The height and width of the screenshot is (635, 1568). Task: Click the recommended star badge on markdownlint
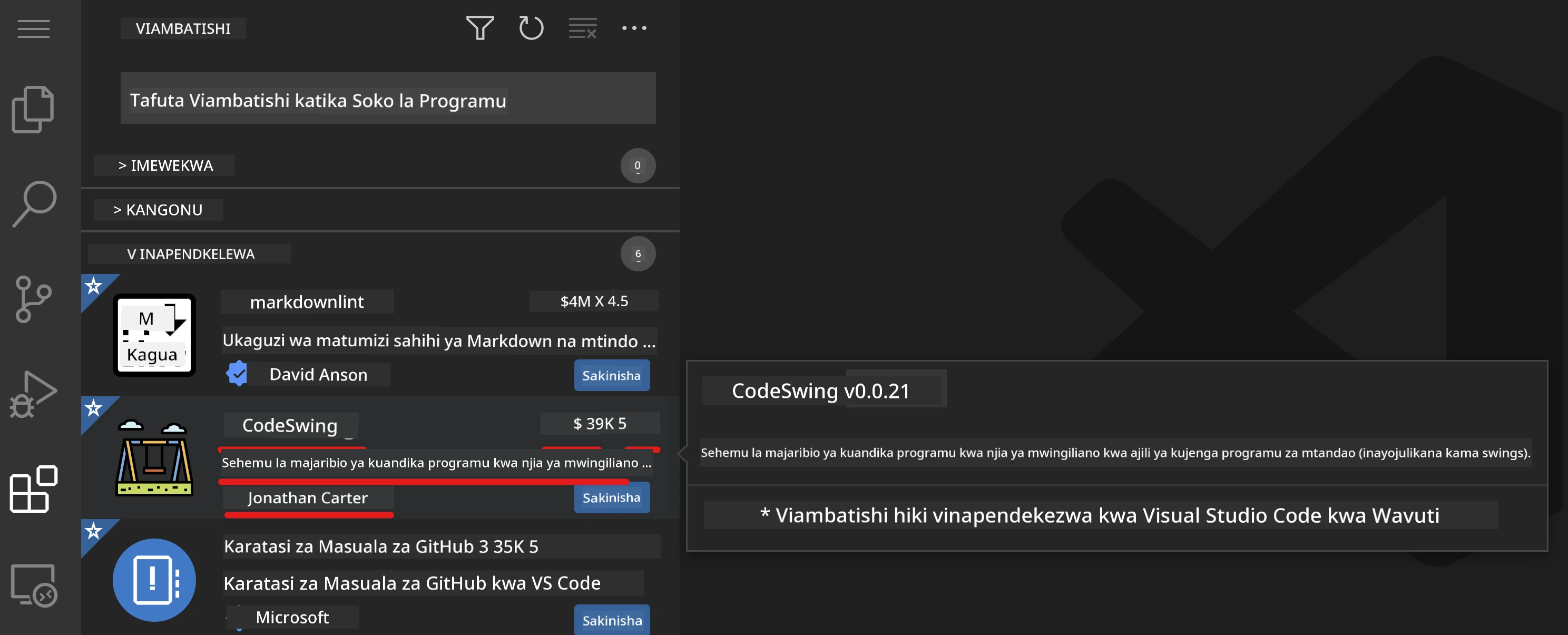93,285
